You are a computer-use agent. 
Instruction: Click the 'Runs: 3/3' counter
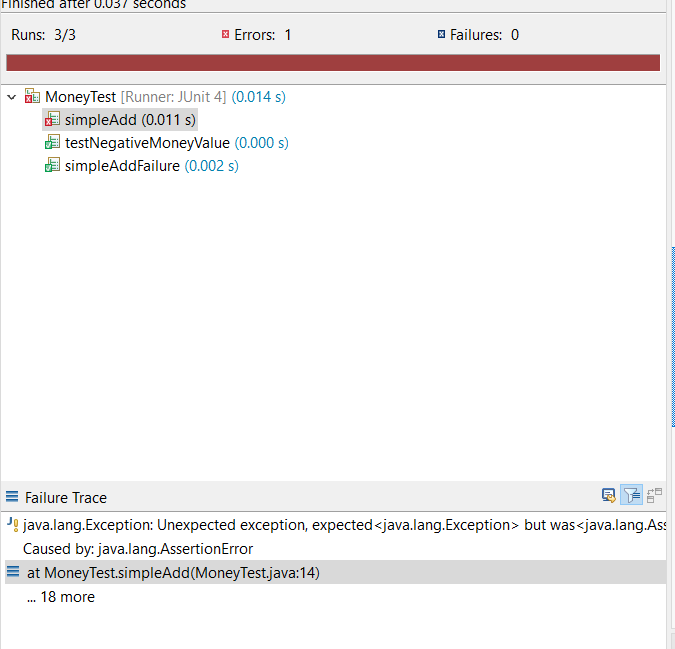[43, 35]
